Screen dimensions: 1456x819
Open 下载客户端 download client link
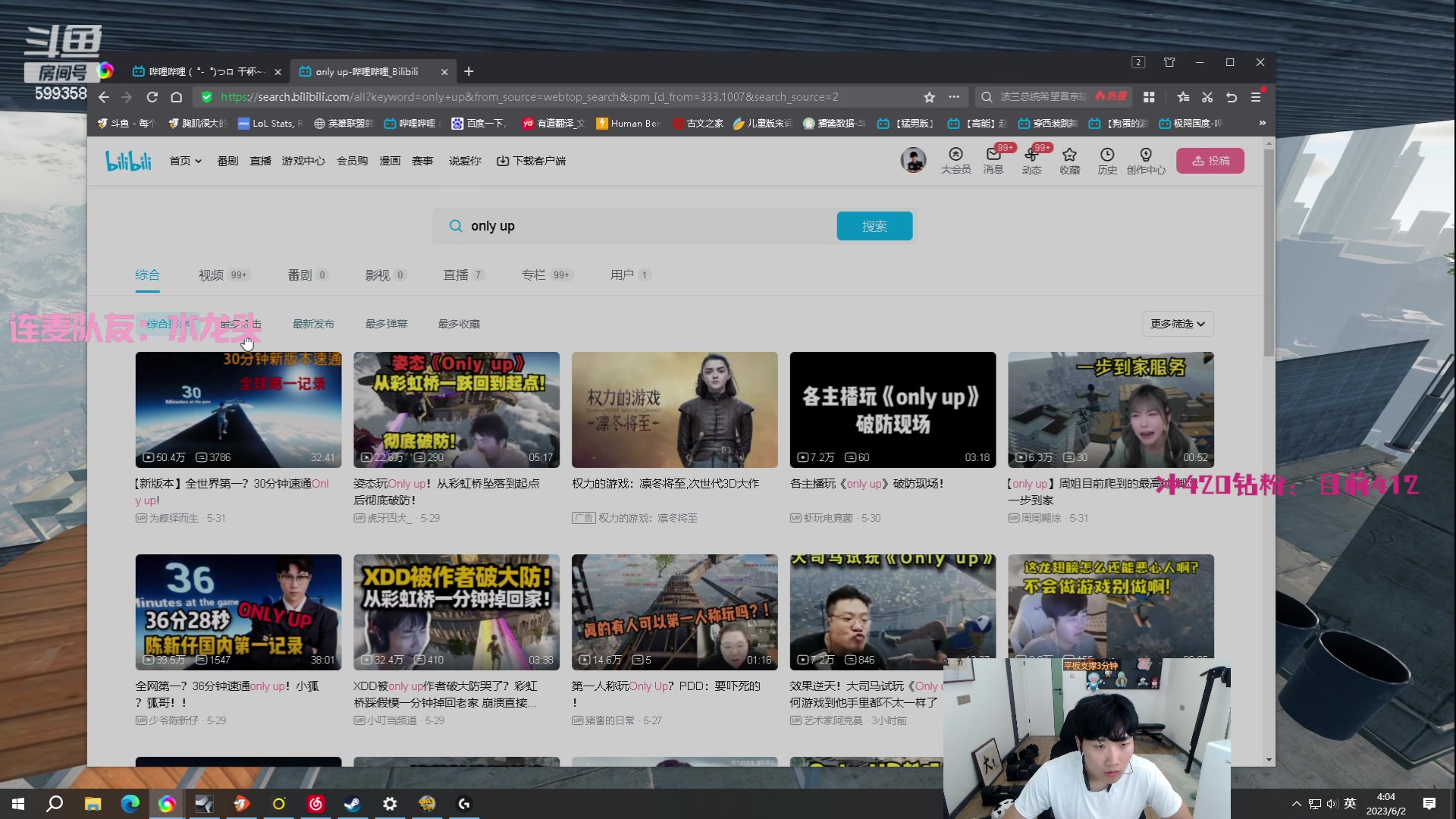[x=531, y=161]
